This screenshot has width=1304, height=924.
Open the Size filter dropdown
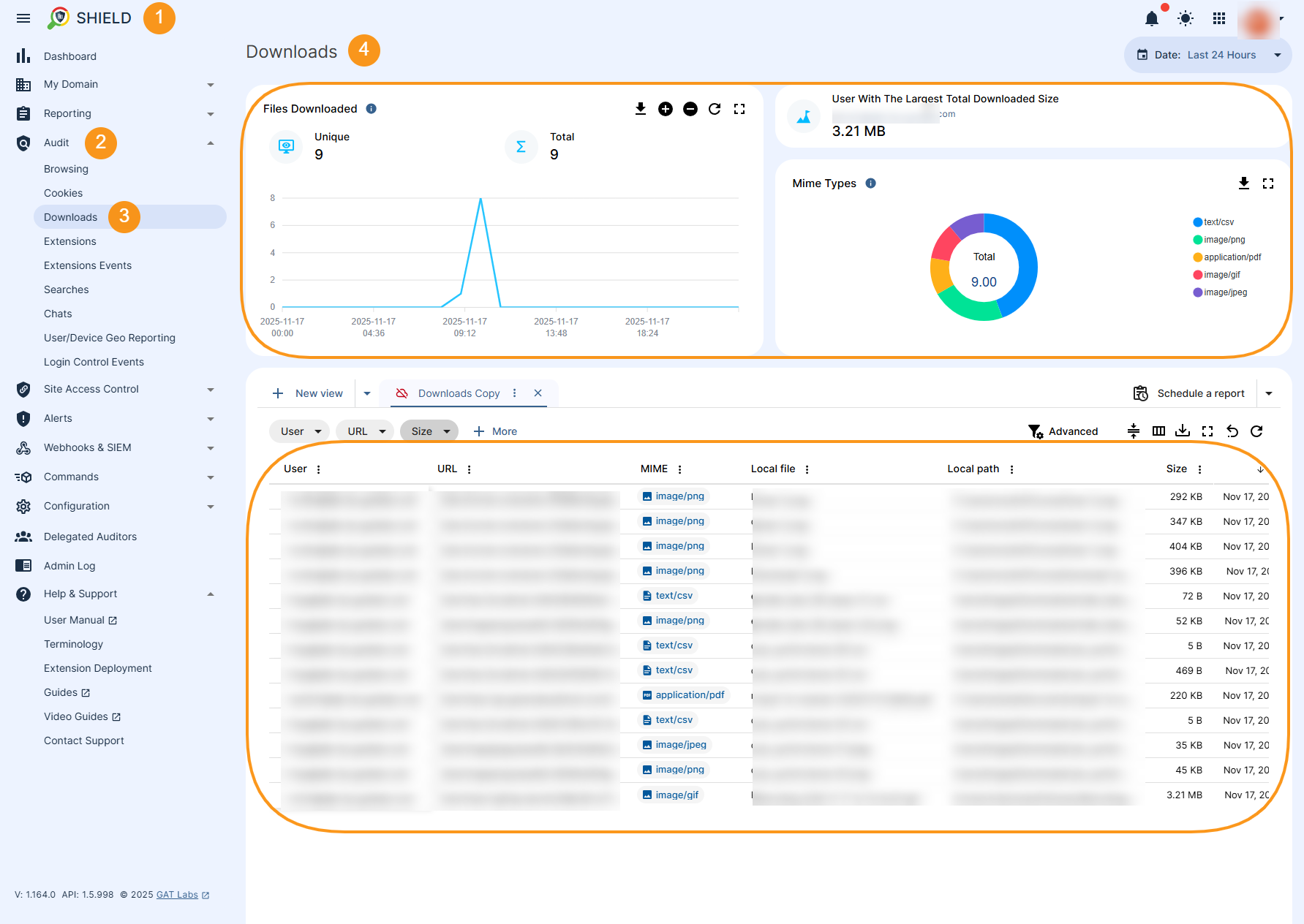click(429, 431)
